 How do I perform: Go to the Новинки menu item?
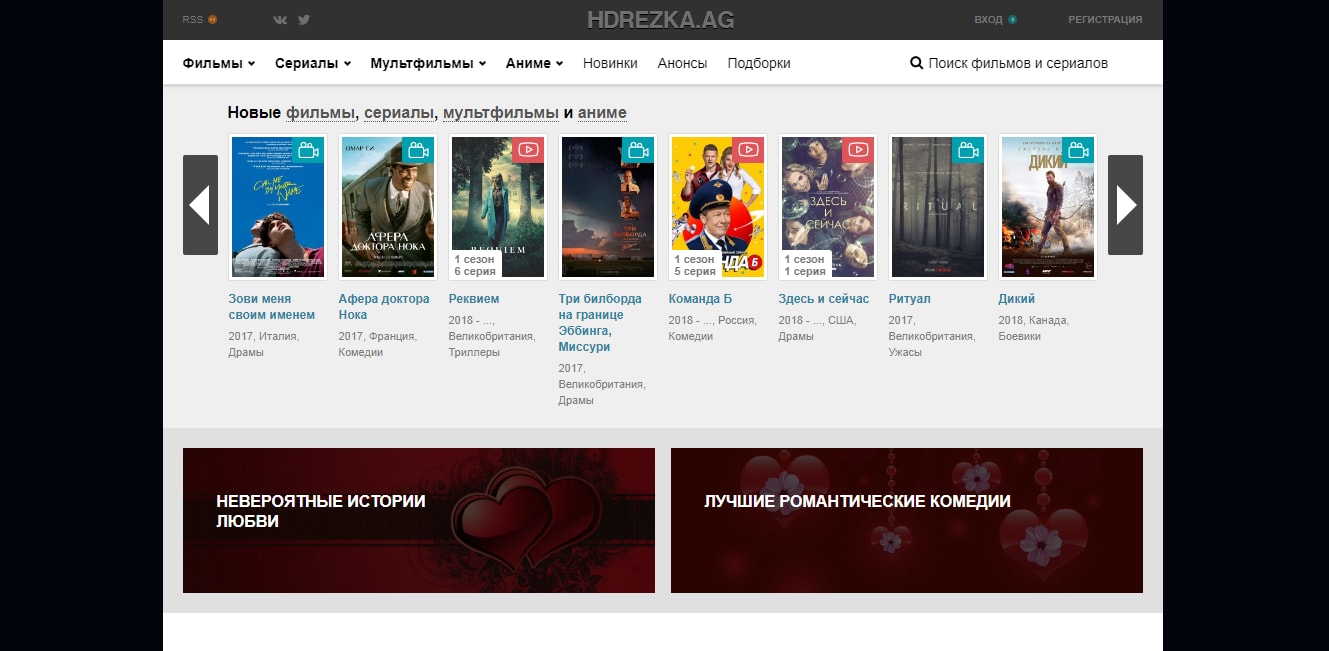(x=610, y=63)
